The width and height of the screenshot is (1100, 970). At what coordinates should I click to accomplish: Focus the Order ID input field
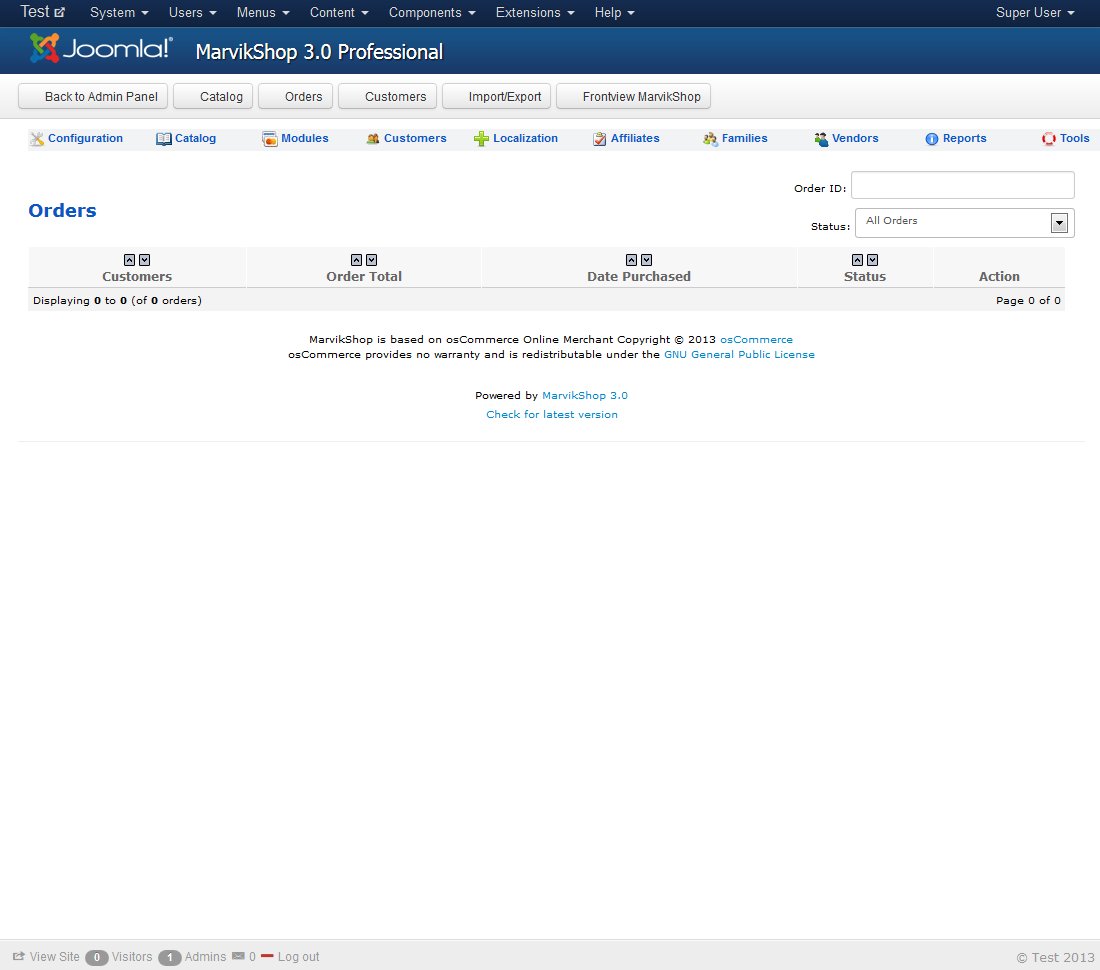tap(962, 185)
